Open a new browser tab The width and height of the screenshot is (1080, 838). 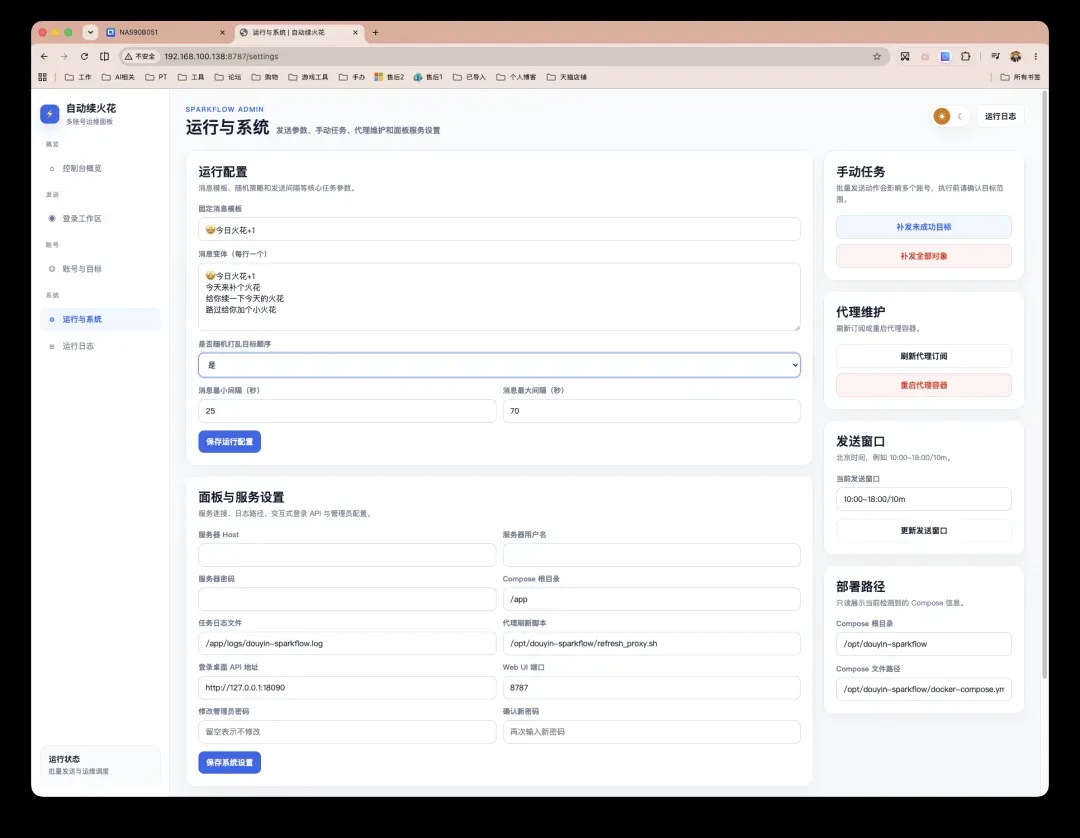pos(375,32)
